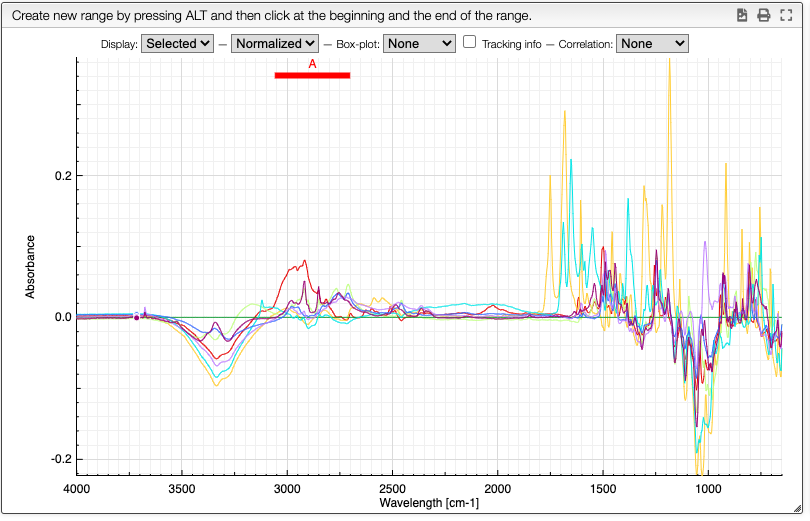Click the resize handle of the chart panel
Screen dimensions: 810x521
coord(797,509)
